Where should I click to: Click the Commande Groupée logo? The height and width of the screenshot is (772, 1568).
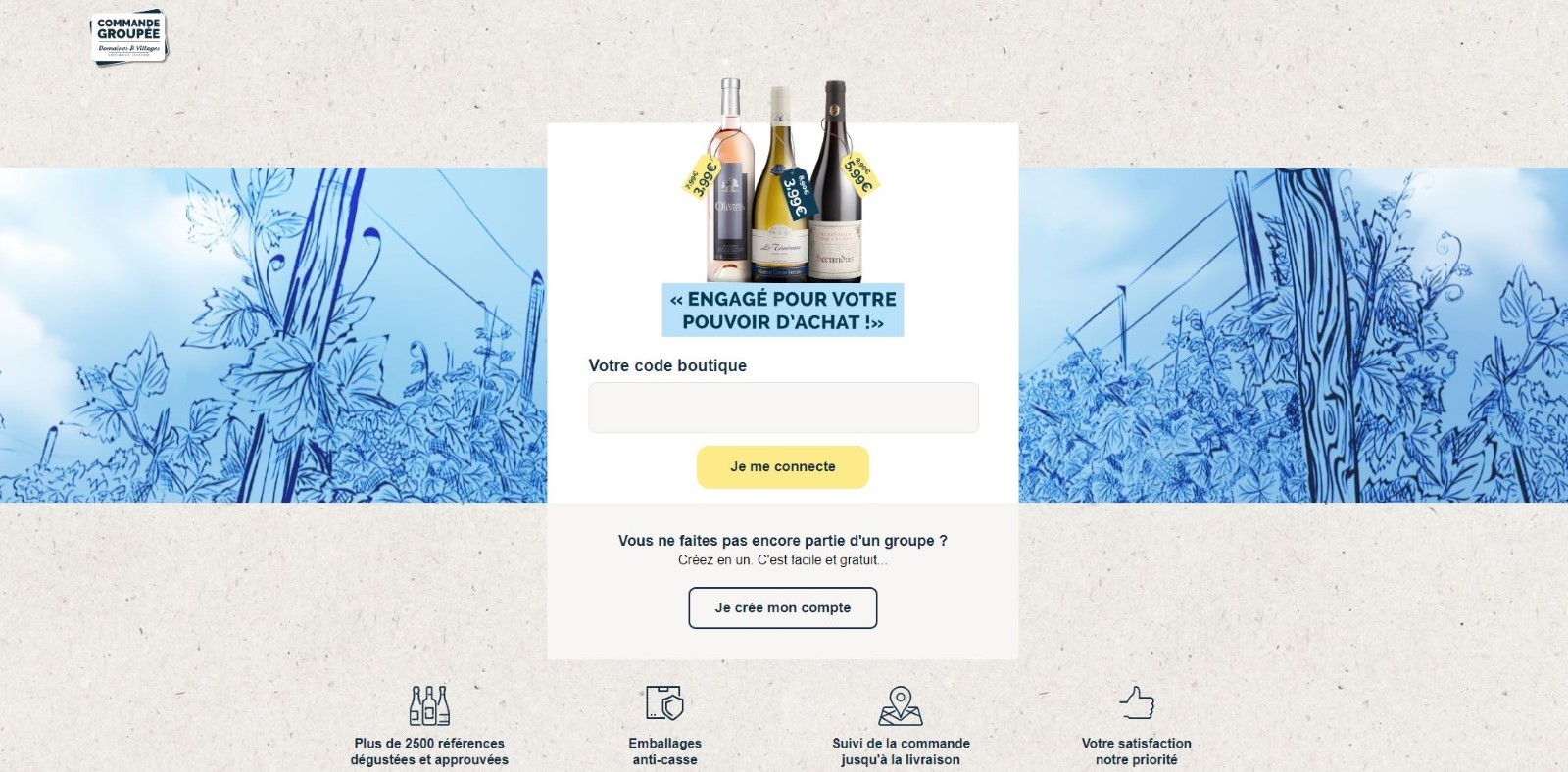tap(128, 36)
